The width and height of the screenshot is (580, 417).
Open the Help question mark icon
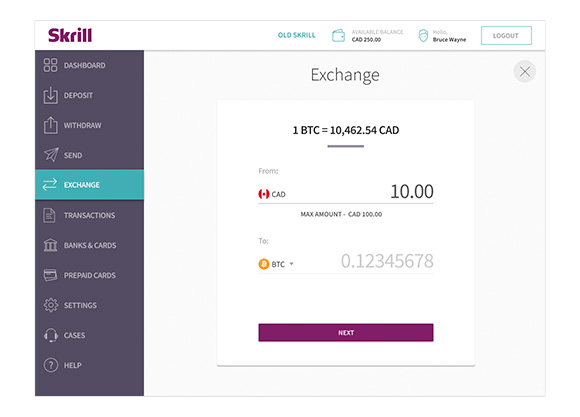51,365
